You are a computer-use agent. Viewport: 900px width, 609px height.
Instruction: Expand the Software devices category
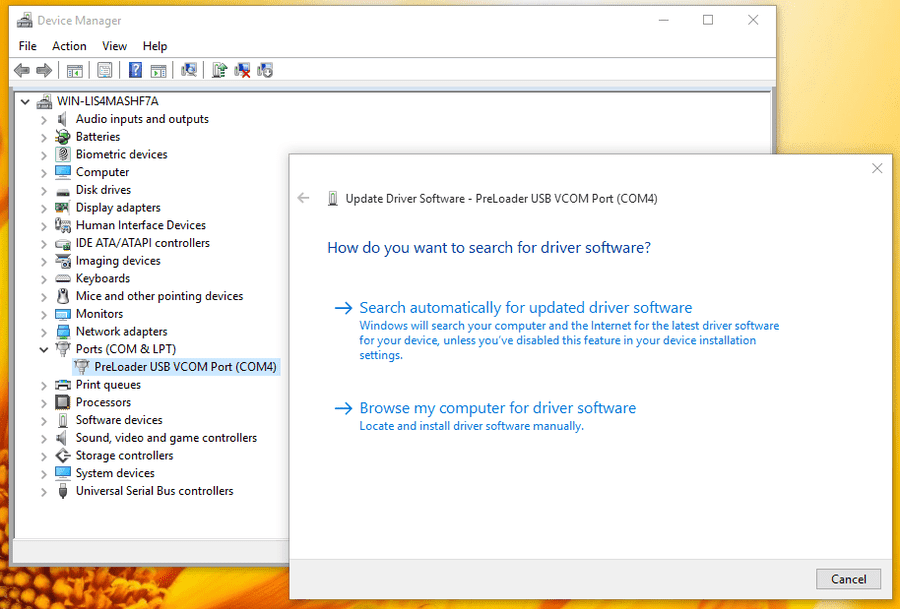pyautogui.click(x=44, y=421)
